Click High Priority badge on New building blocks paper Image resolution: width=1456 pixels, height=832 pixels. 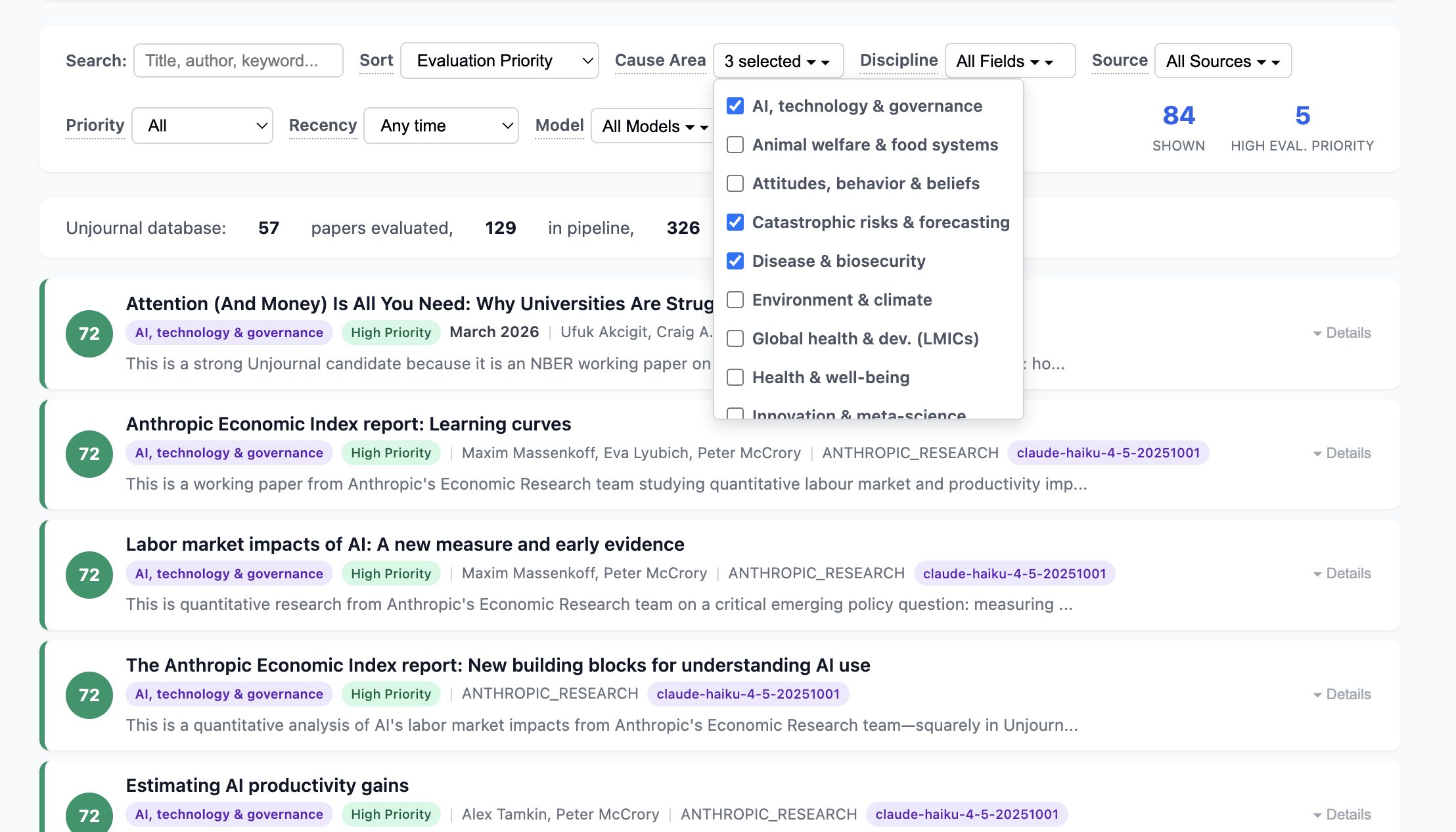coord(391,694)
